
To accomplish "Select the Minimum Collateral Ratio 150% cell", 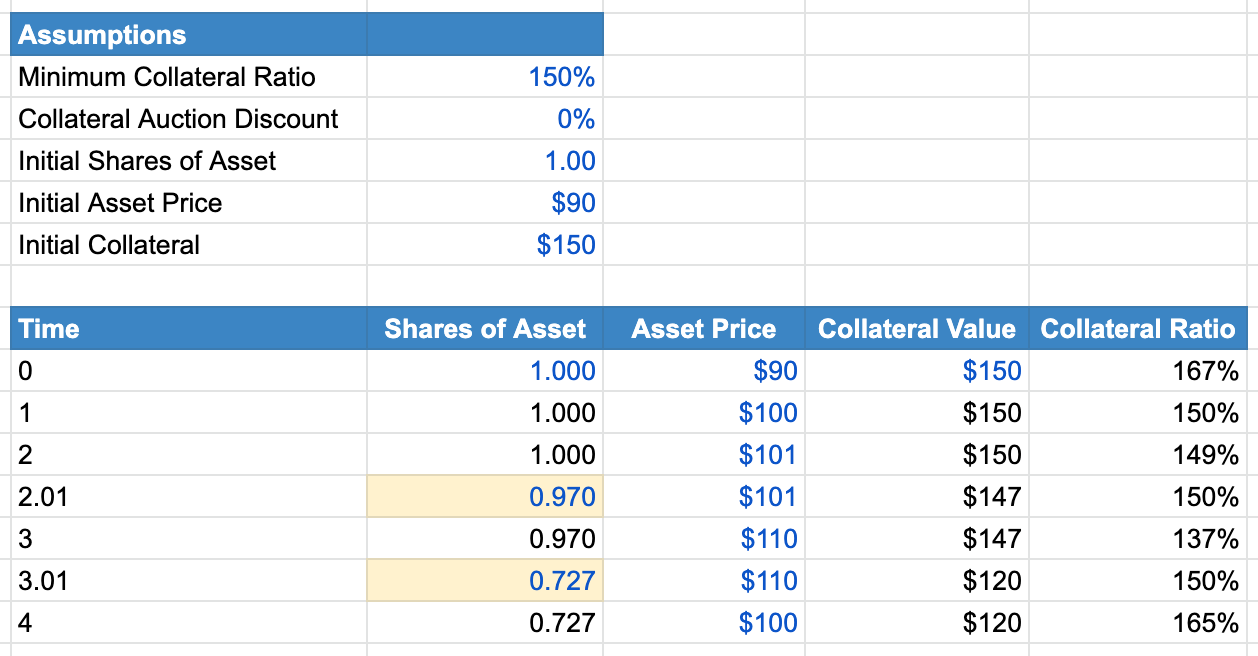I will click(485, 77).
